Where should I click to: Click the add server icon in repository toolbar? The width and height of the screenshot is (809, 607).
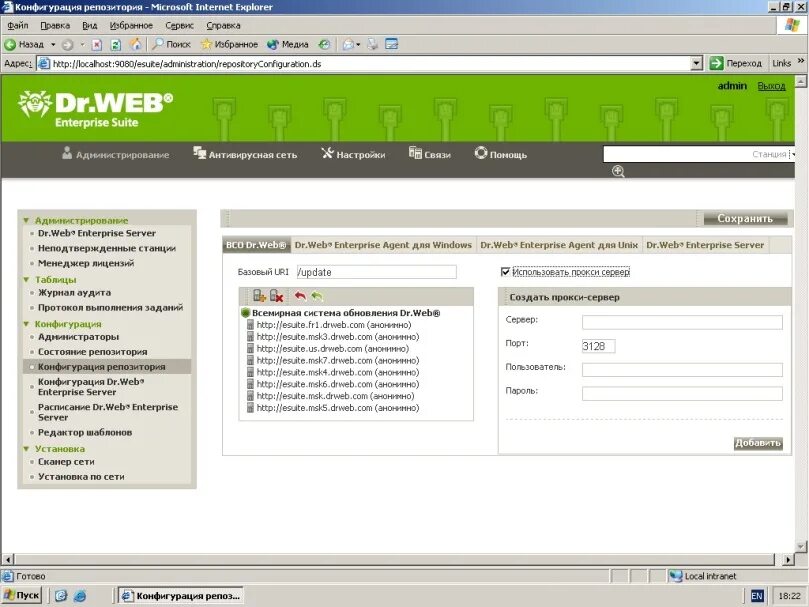click(259, 296)
